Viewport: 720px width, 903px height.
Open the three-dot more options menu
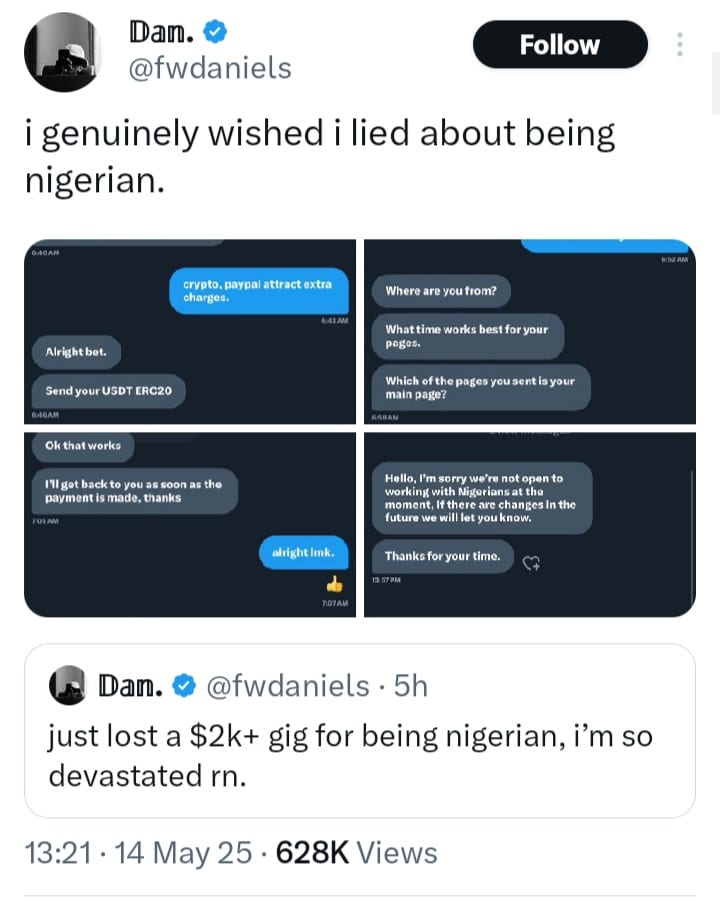[x=681, y=45]
